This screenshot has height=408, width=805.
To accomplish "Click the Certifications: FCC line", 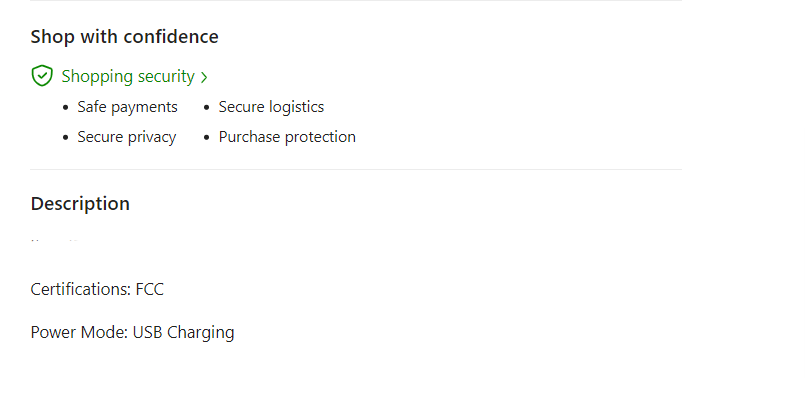I will tap(97, 290).
